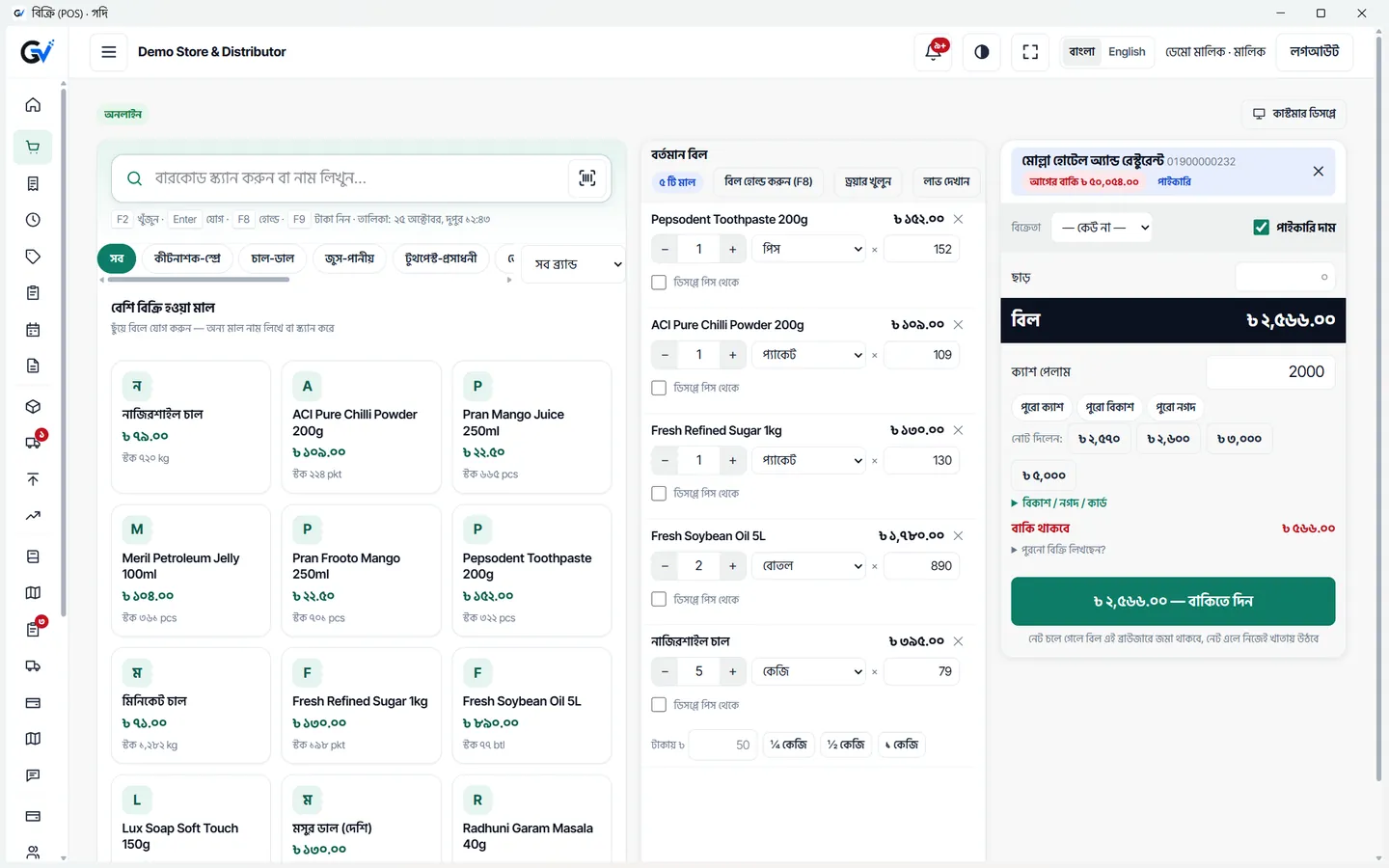Increase quantity of Fresh Soybean Oil 5L
Image resolution: width=1389 pixels, height=868 pixels.
coord(733,566)
